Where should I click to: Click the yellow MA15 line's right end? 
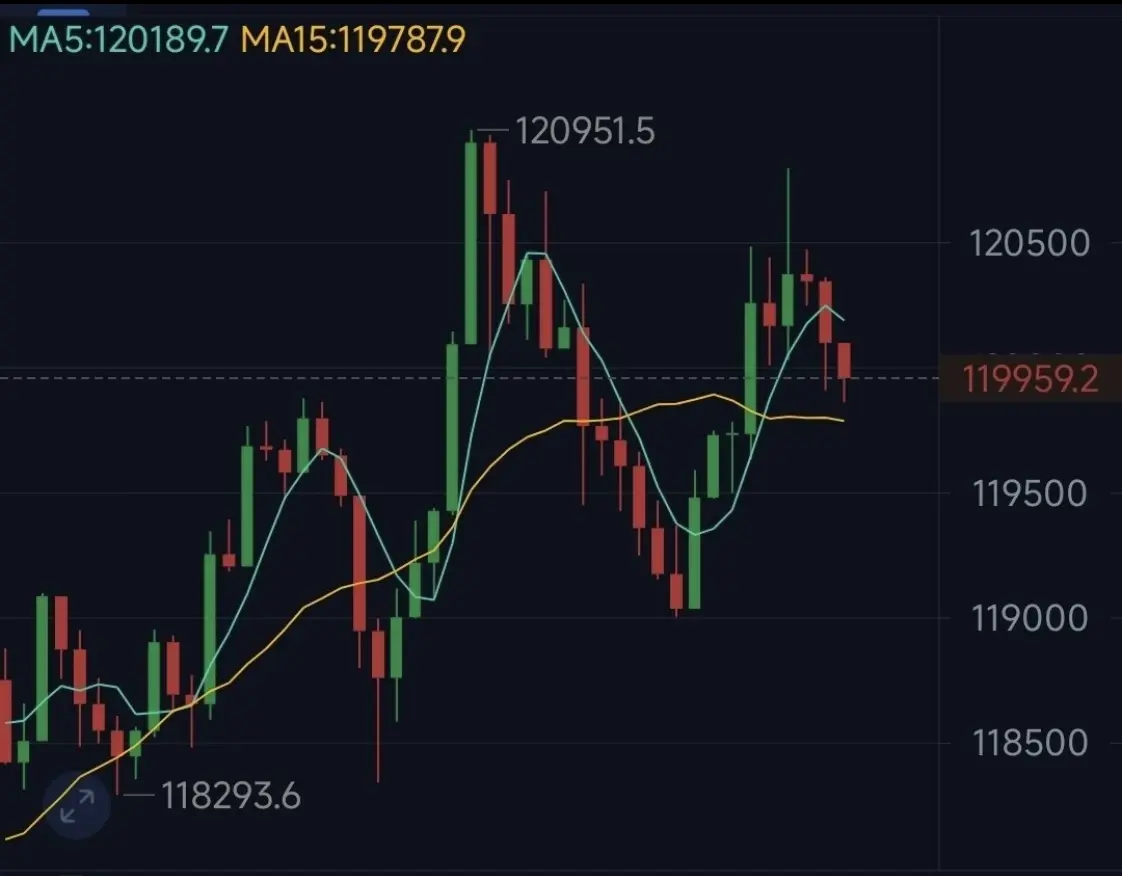(x=842, y=420)
